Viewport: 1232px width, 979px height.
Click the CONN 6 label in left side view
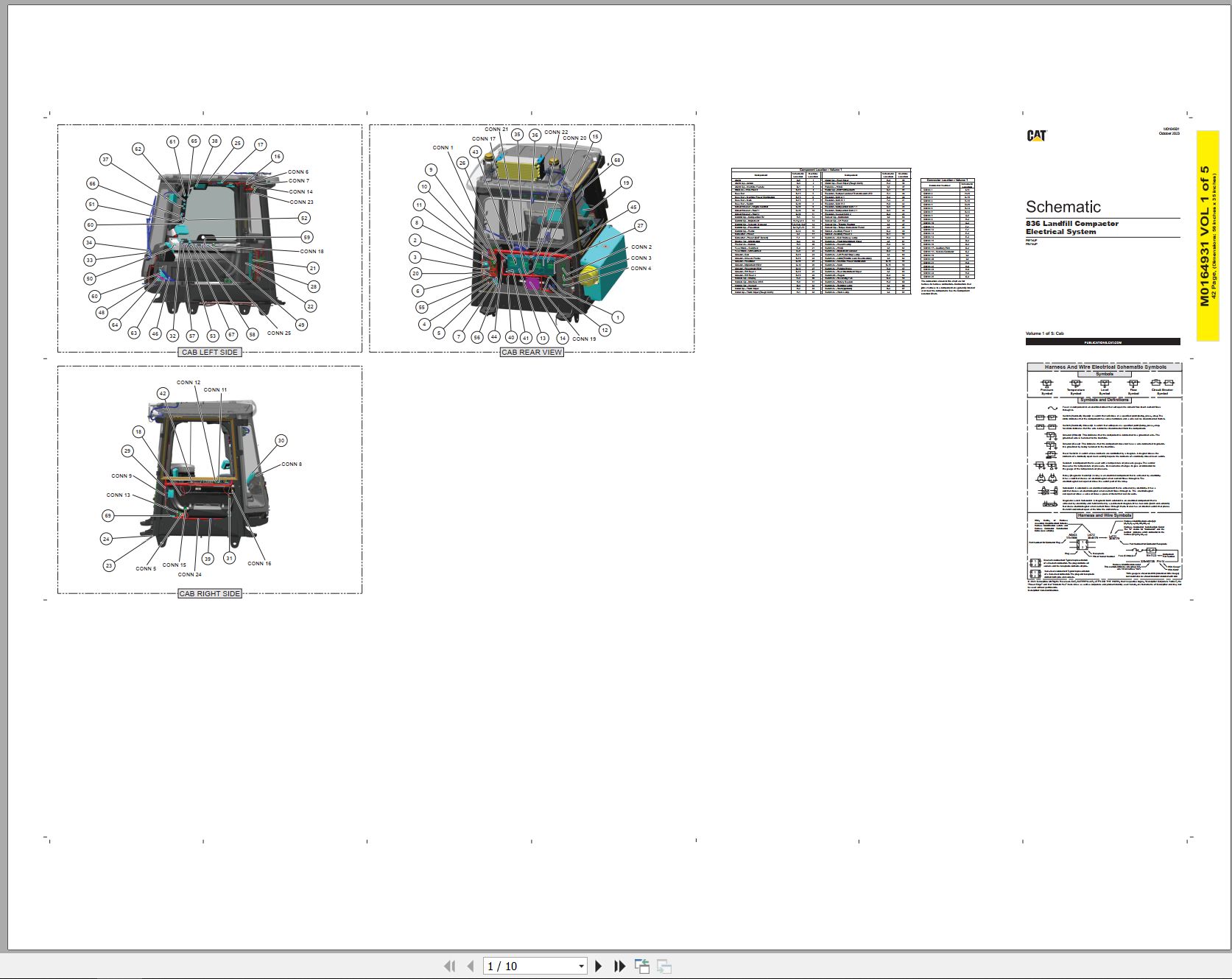[298, 172]
